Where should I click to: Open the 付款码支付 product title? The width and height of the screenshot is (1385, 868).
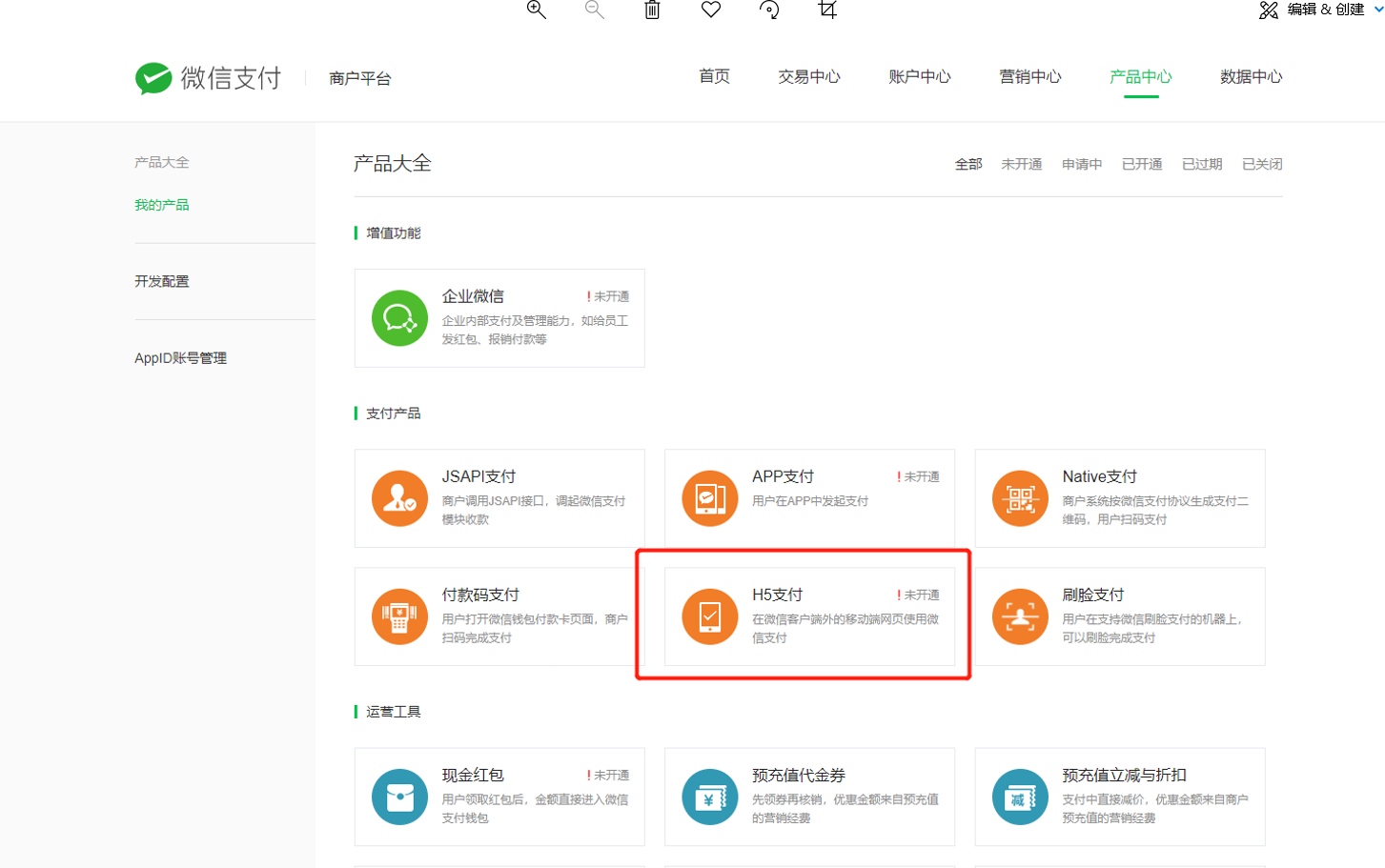(x=480, y=595)
